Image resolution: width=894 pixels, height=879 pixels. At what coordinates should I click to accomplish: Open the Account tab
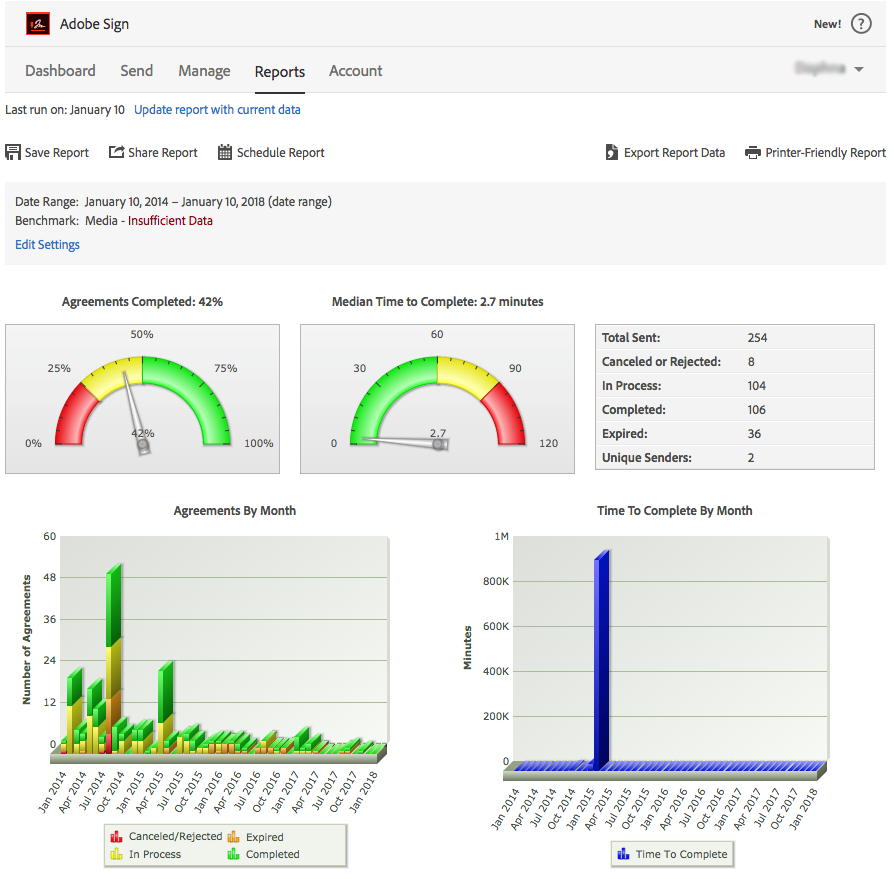pos(355,71)
